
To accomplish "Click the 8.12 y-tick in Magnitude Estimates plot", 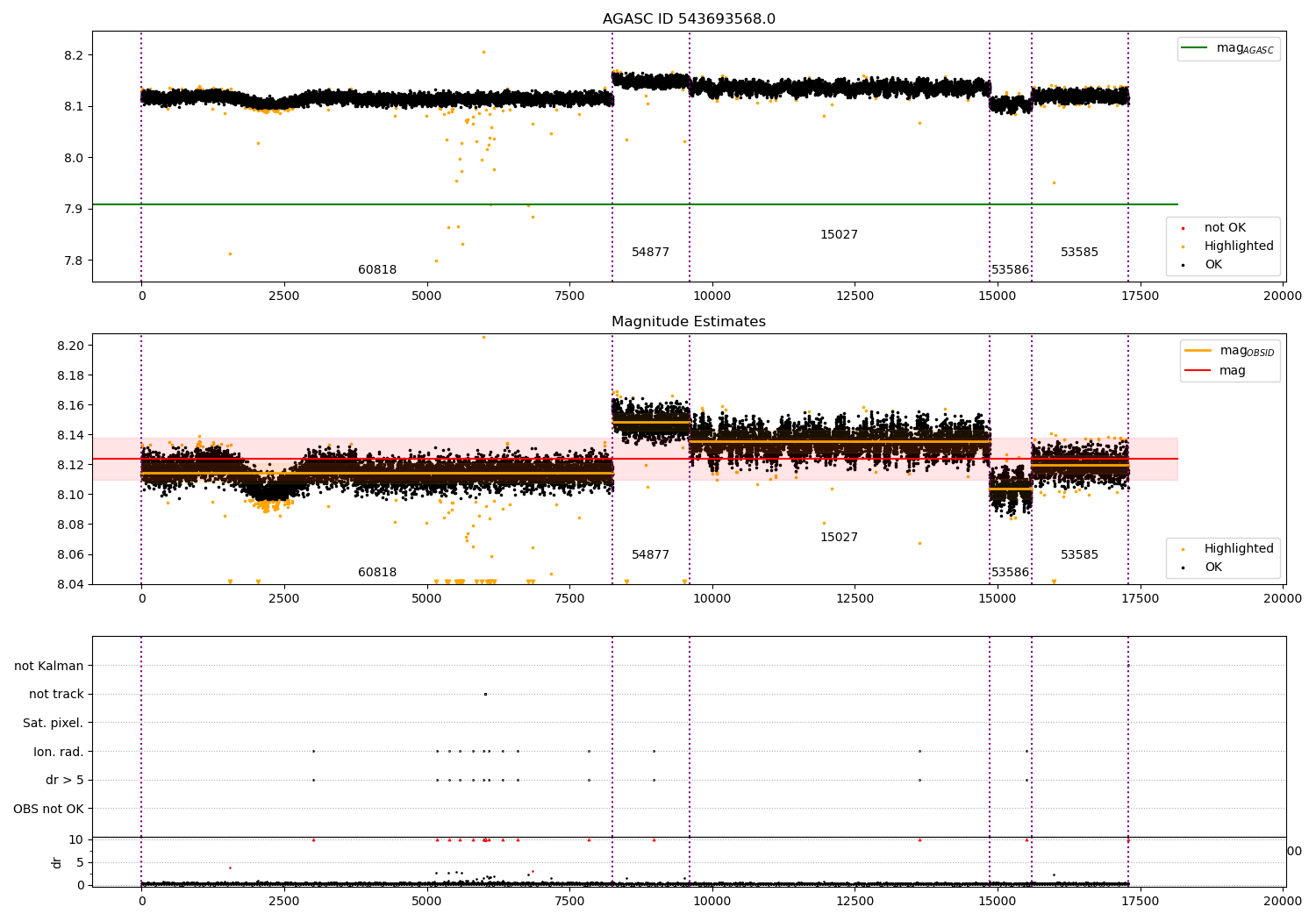I will (x=70, y=466).
